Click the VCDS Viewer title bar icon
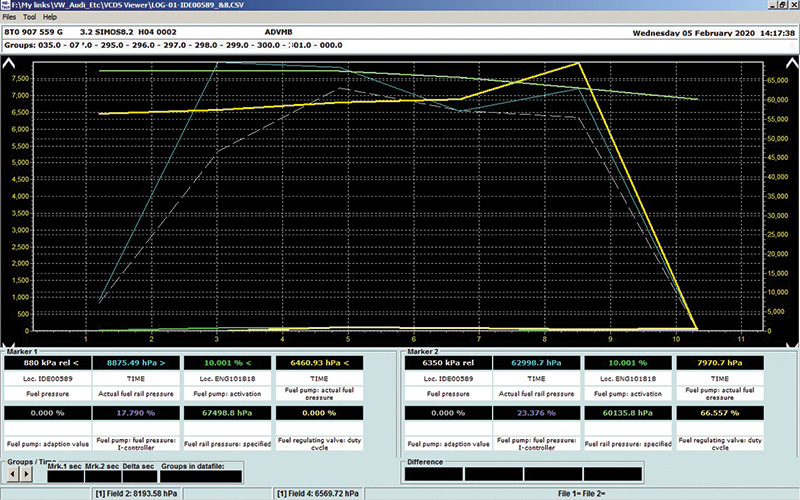The width and height of the screenshot is (800, 500). click(5, 5)
